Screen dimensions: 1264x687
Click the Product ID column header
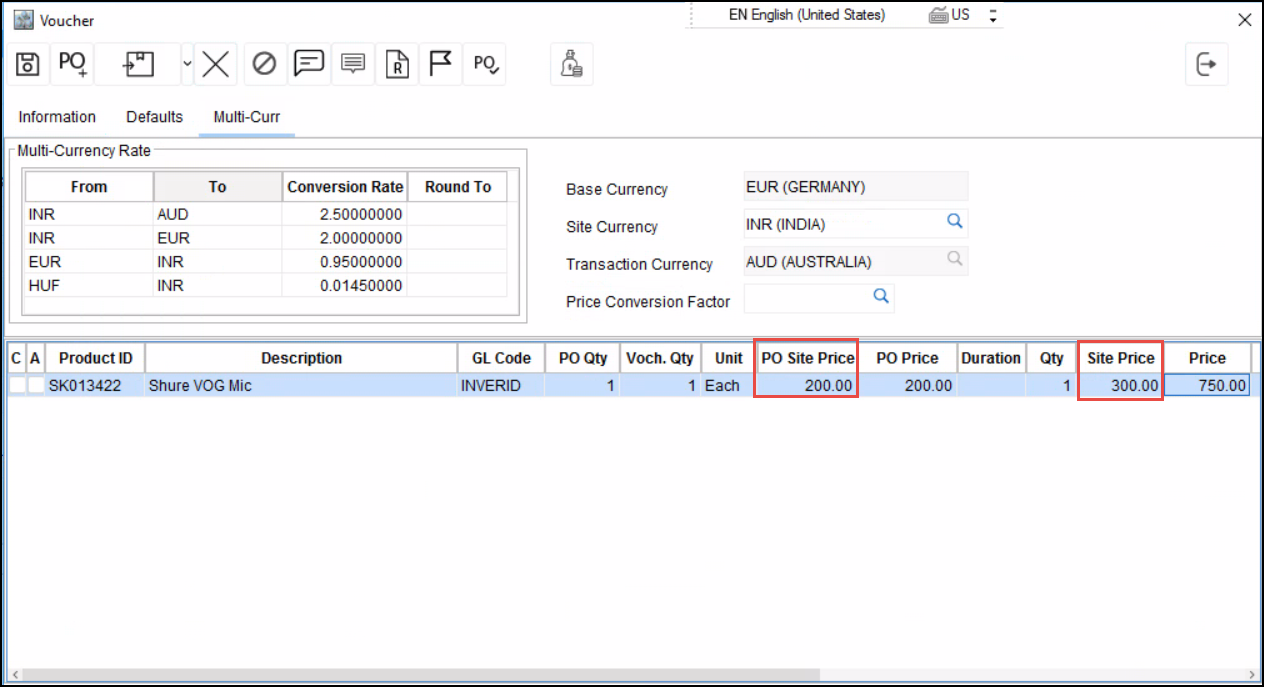pyautogui.click(x=95, y=358)
